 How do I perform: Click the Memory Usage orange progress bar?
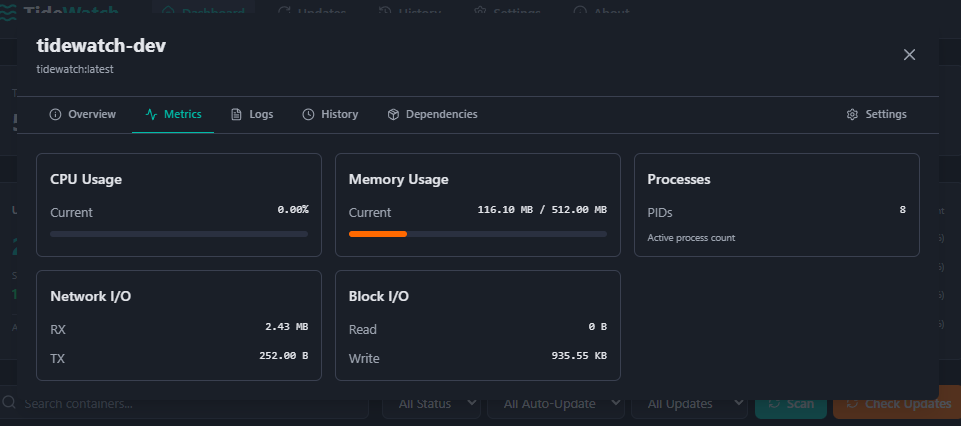(378, 234)
